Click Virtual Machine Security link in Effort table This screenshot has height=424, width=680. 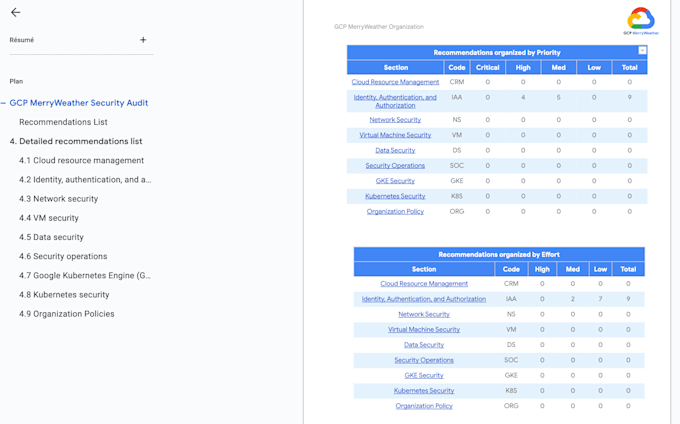(x=424, y=329)
